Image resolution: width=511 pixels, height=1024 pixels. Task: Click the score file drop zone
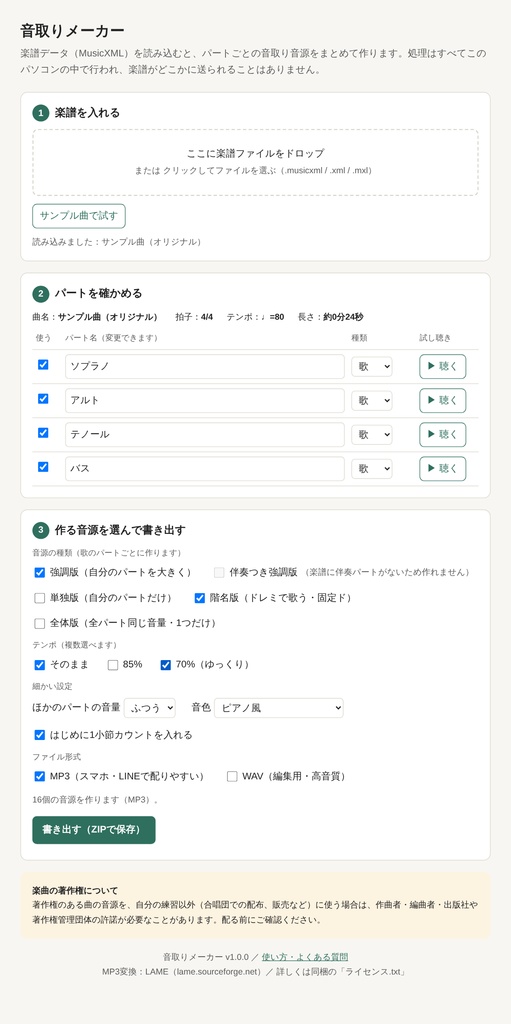[256, 162]
